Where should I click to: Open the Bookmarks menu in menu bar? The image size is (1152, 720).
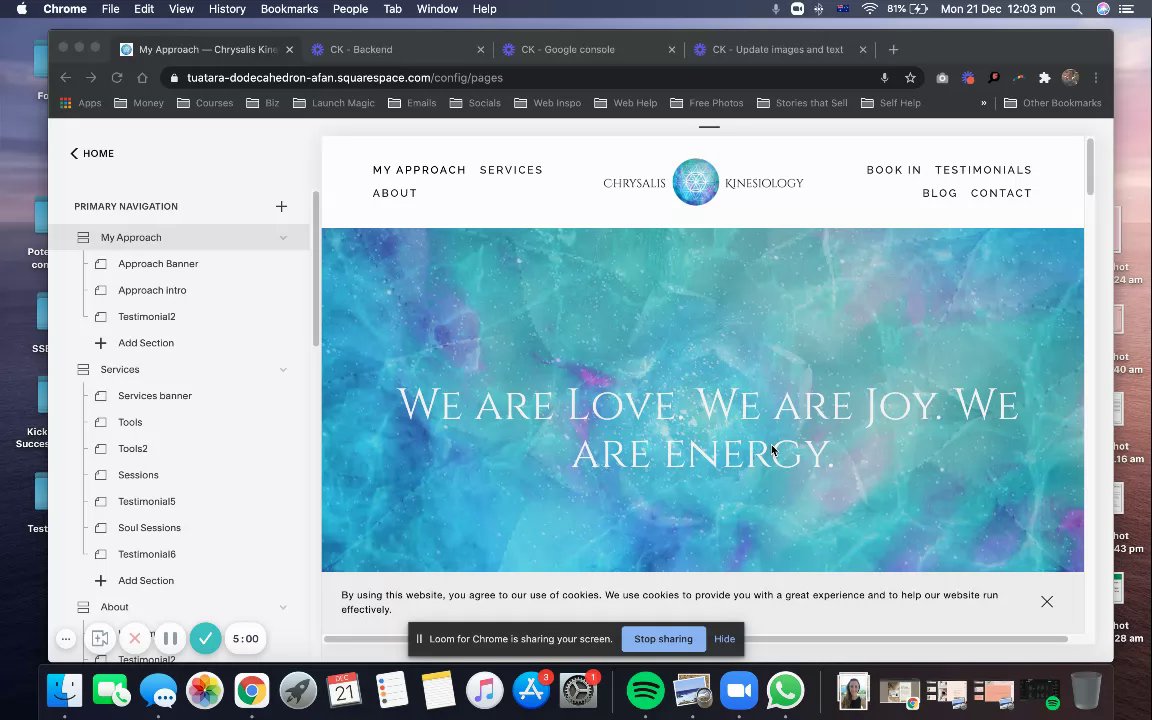289,9
